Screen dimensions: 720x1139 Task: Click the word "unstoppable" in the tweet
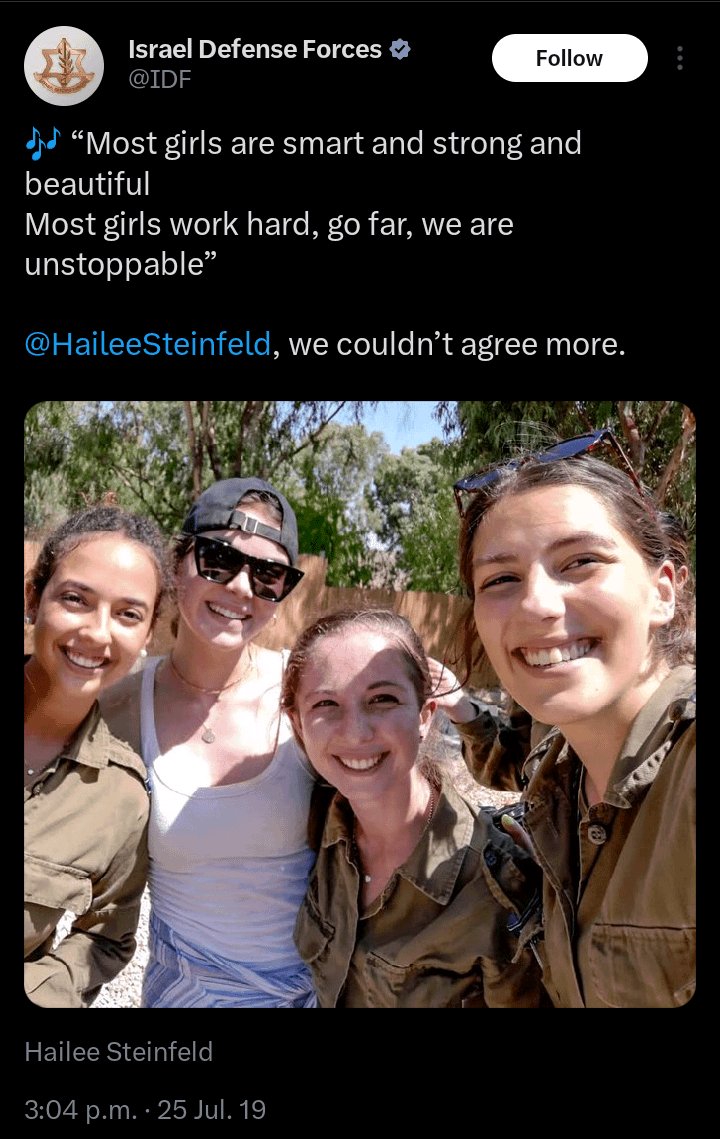point(114,264)
